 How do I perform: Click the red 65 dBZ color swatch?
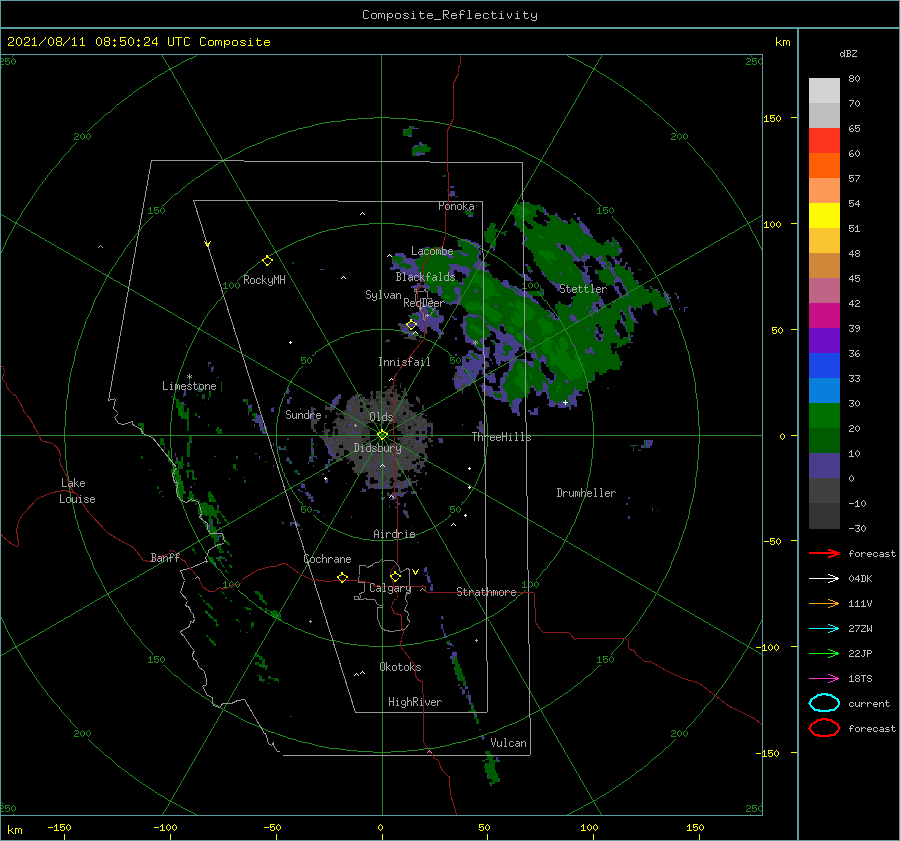tap(824, 140)
